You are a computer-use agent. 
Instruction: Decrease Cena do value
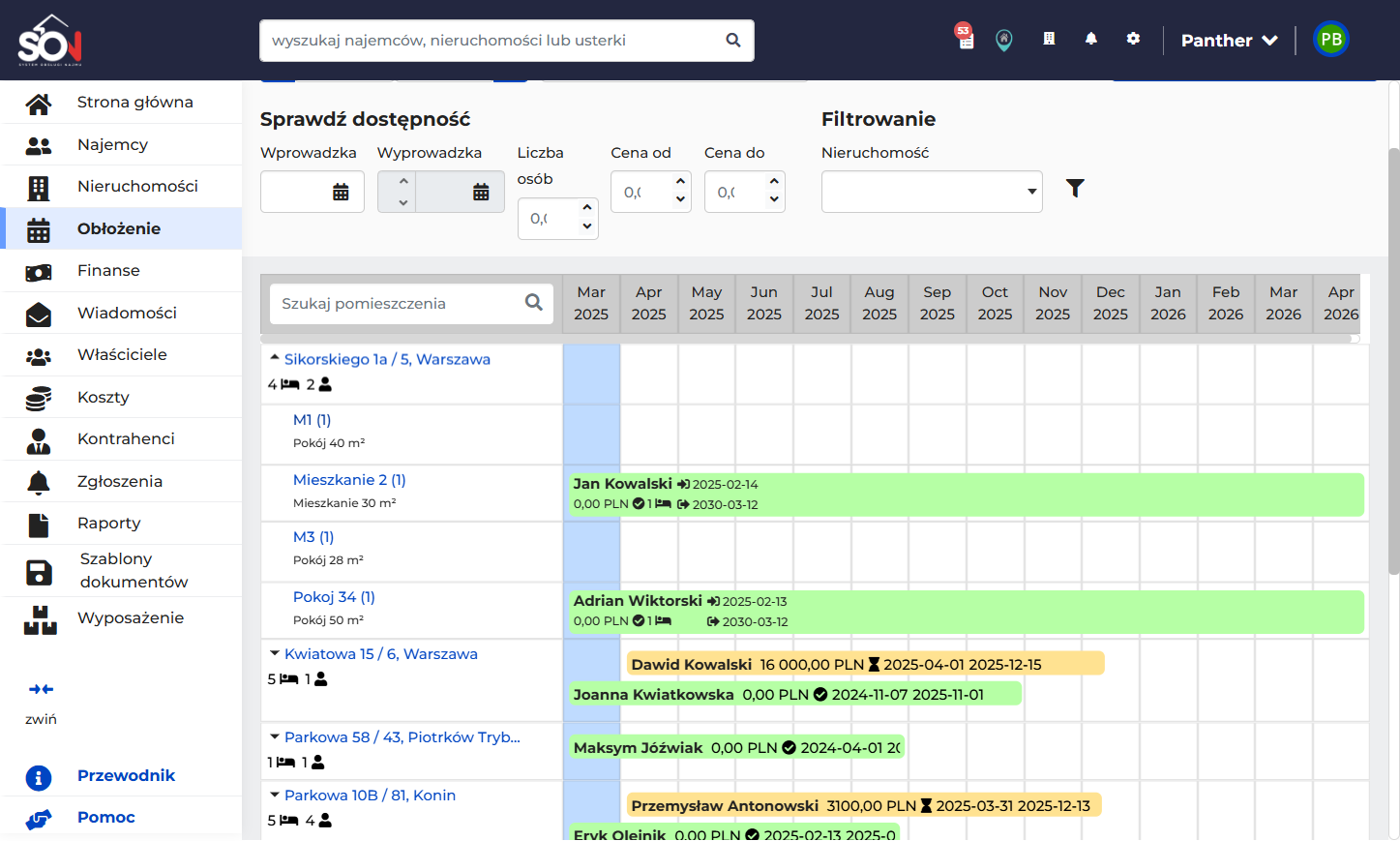point(774,199)
